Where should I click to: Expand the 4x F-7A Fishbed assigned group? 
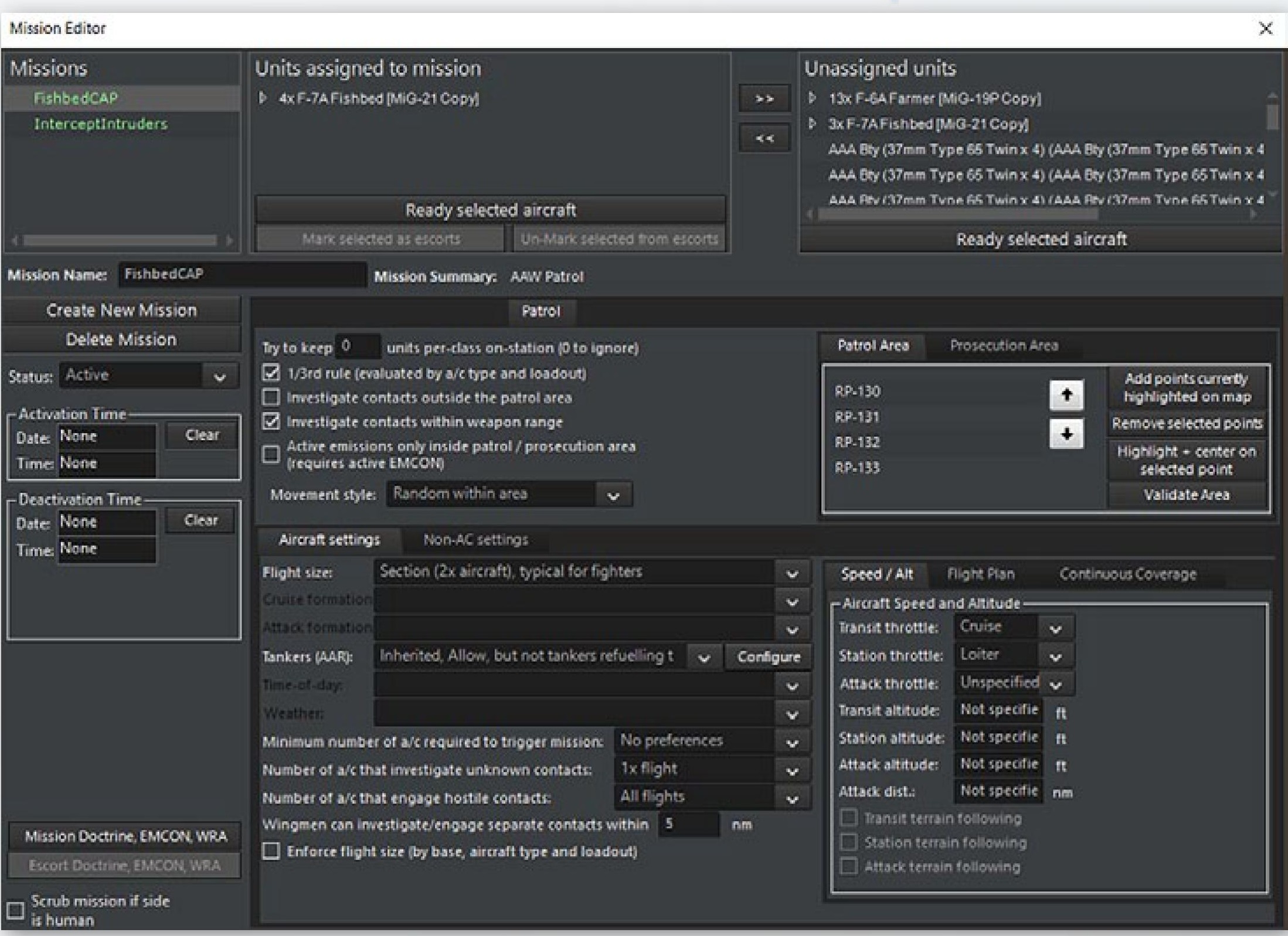point(263,98)
